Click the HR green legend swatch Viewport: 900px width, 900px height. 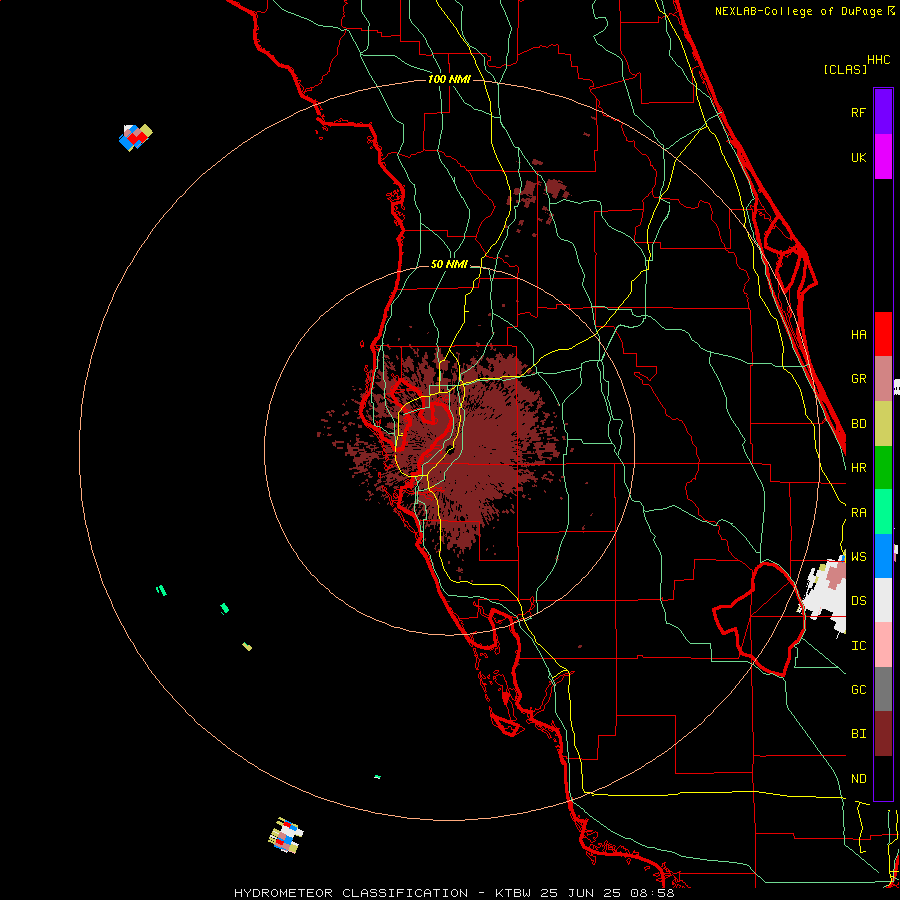click(x=883, y=468)
